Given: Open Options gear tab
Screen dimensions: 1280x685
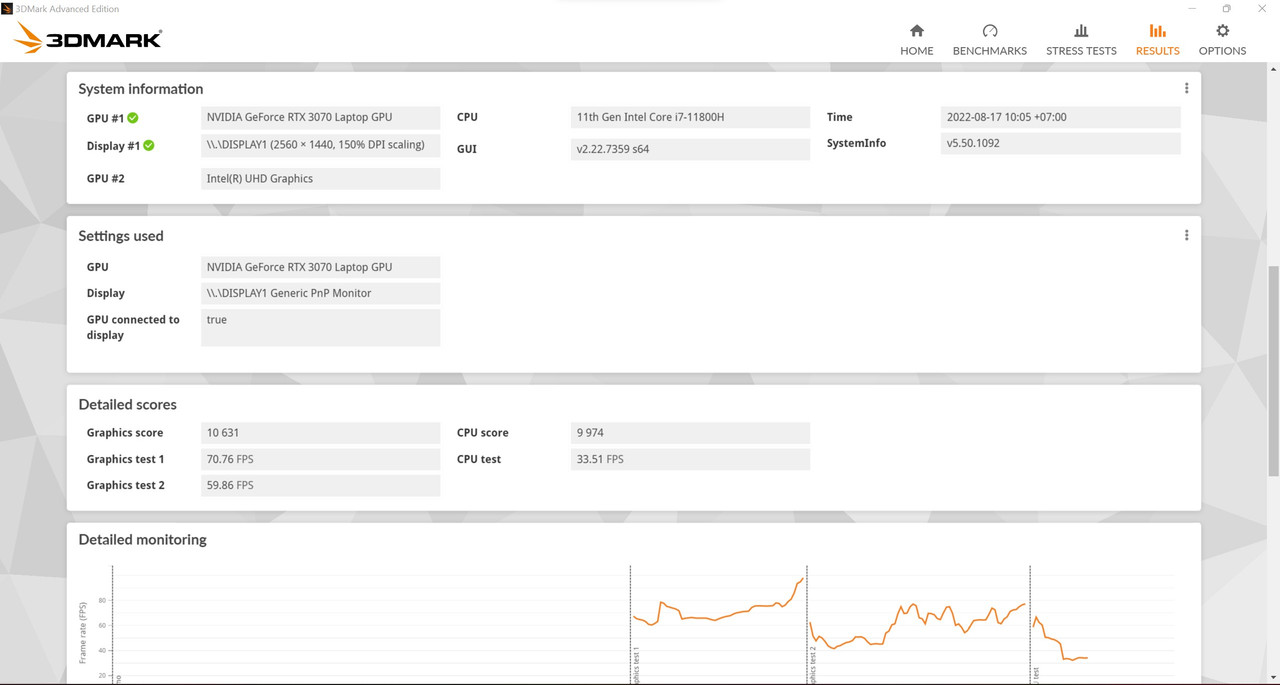Looking at the screenshot, I should click(1222, 40).
